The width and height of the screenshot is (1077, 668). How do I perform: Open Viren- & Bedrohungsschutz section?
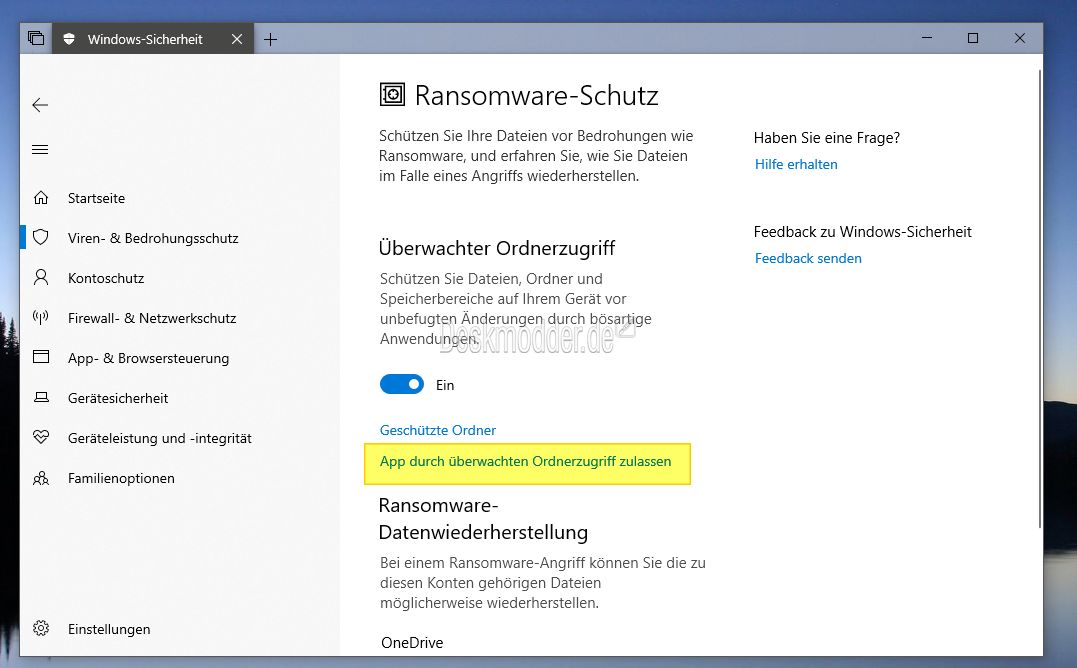pyautogui.click(x=153, y=238)
